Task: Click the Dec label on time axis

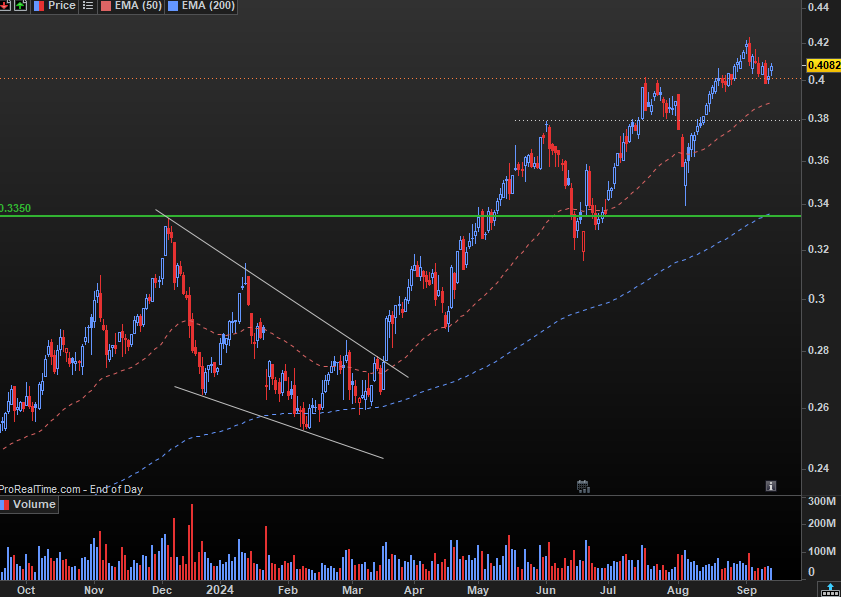Action: pyautogui.click(x=162, y=590)
